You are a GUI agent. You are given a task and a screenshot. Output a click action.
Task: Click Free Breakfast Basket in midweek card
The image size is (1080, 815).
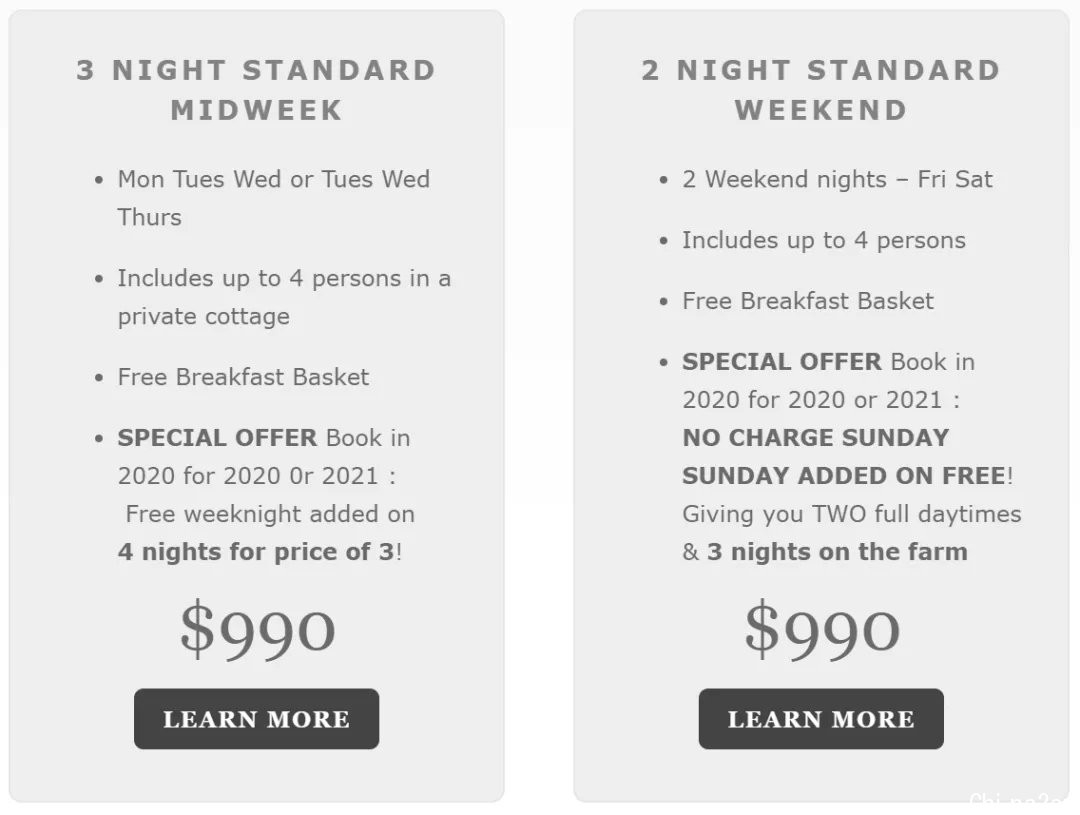[243, 377]
